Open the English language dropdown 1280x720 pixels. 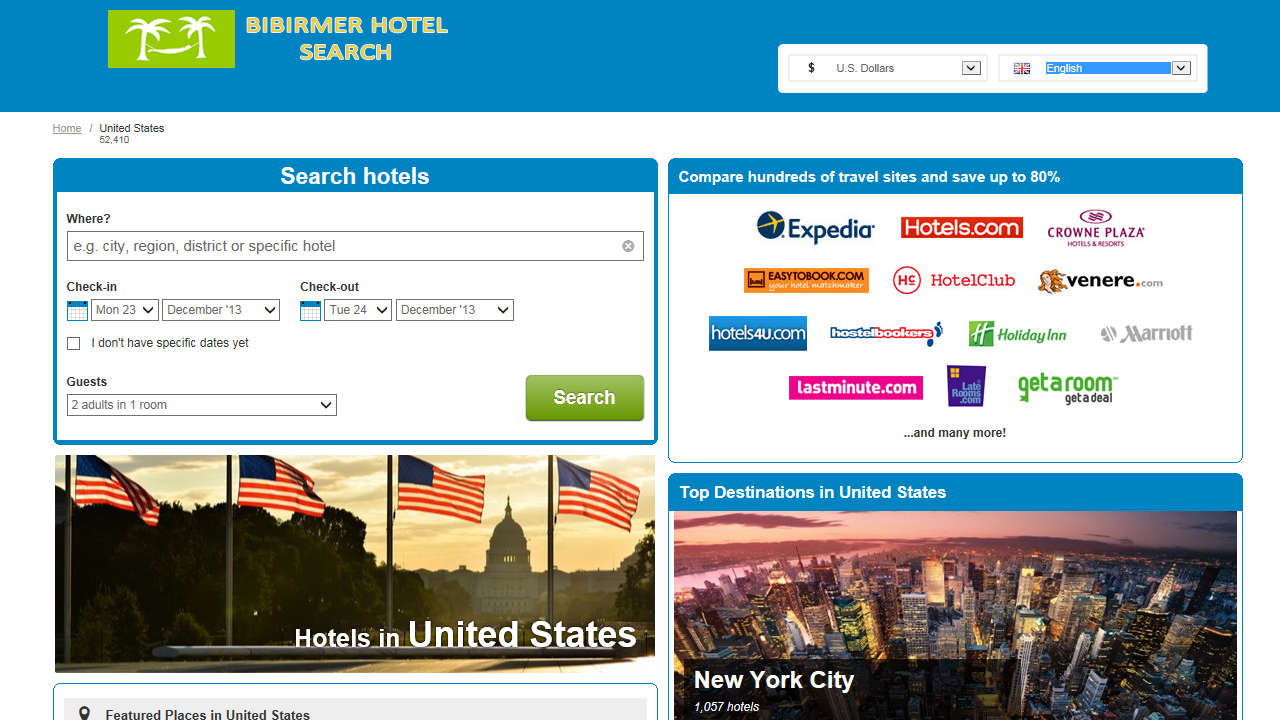[x=1098, y=68]
